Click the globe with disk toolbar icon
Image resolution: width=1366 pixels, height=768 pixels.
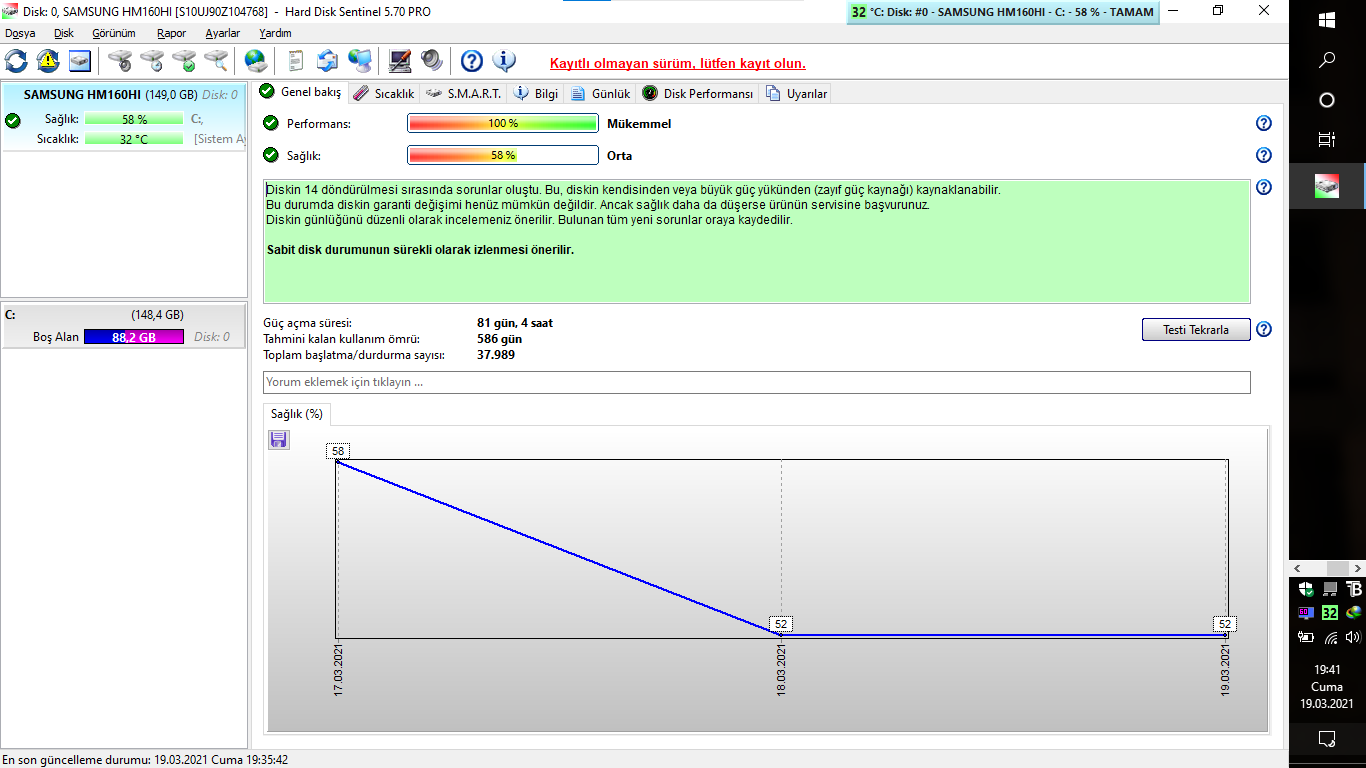click(256, 61)
